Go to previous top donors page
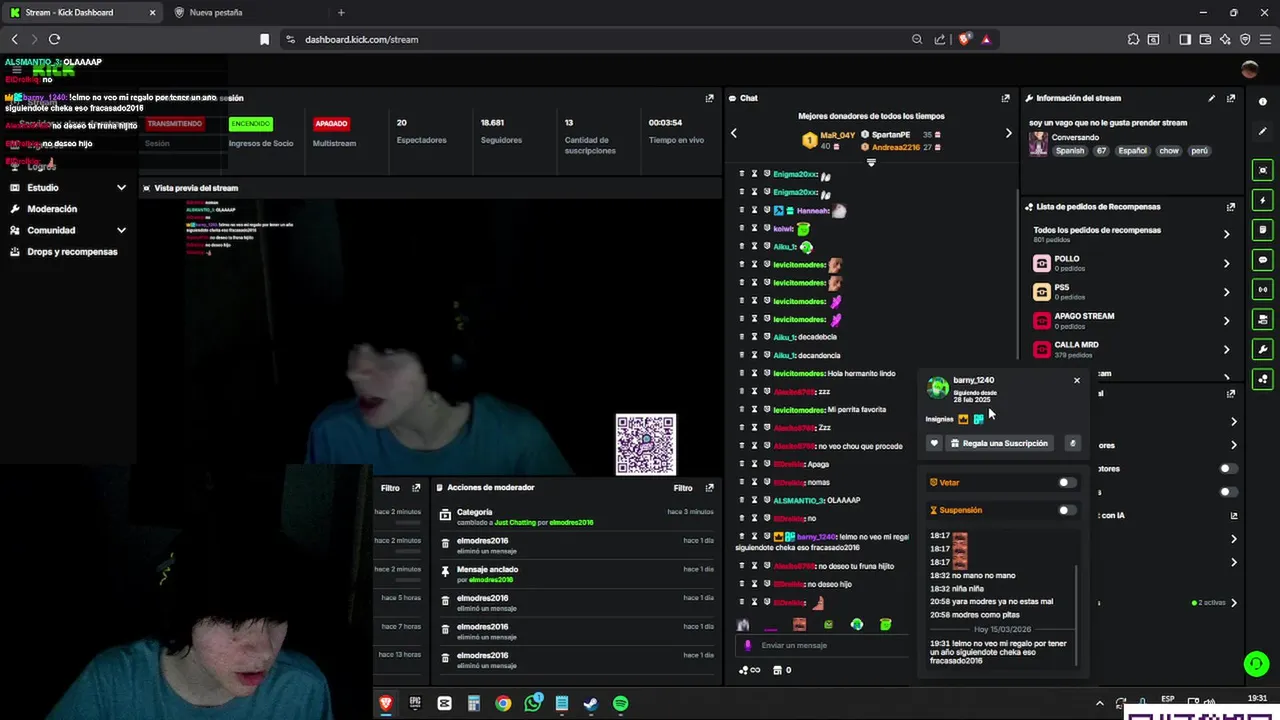Screen dimensions: 1280x720 (734, 133)
